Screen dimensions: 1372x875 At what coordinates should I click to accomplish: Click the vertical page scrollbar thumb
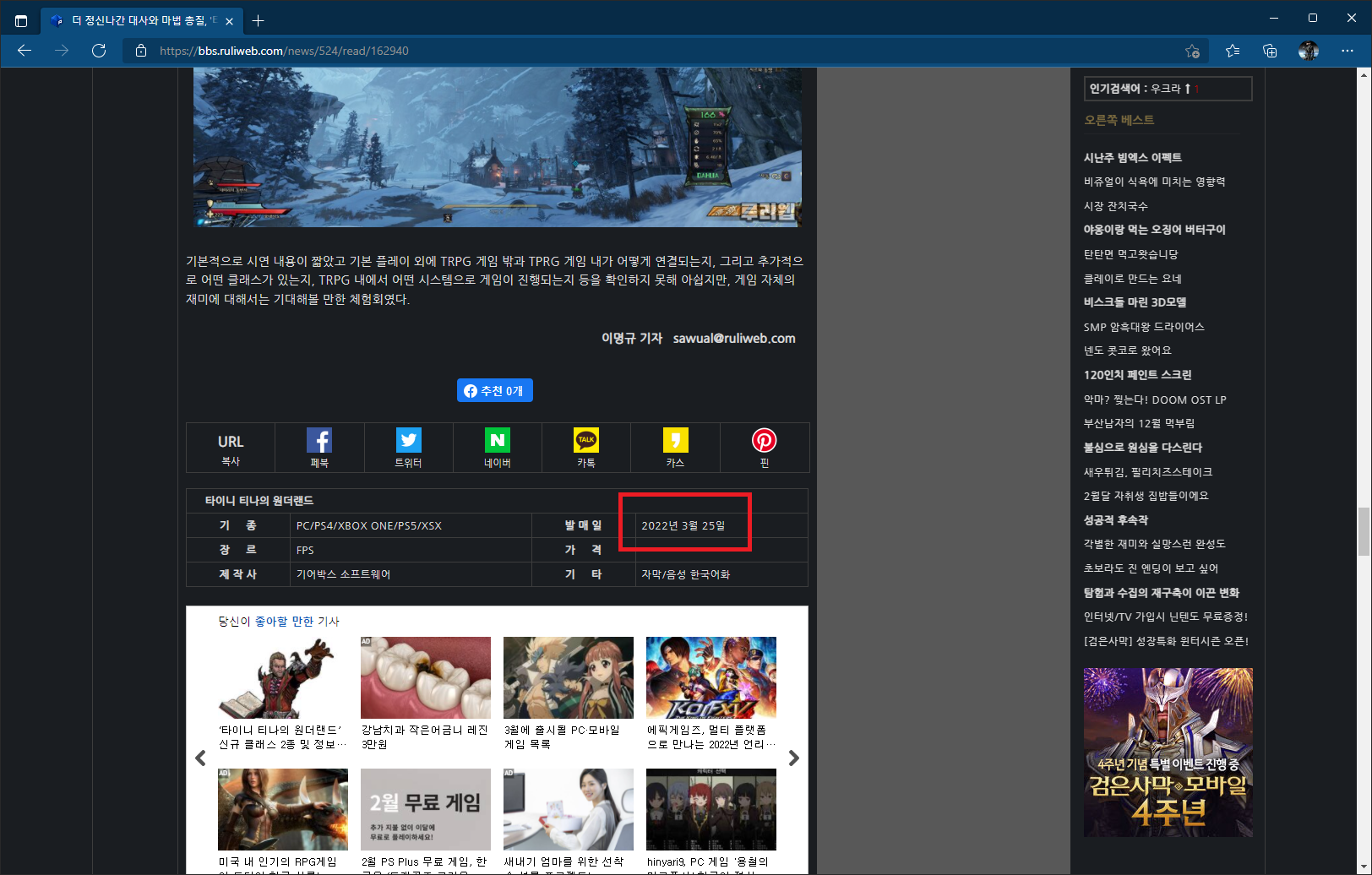[1364, 531]
